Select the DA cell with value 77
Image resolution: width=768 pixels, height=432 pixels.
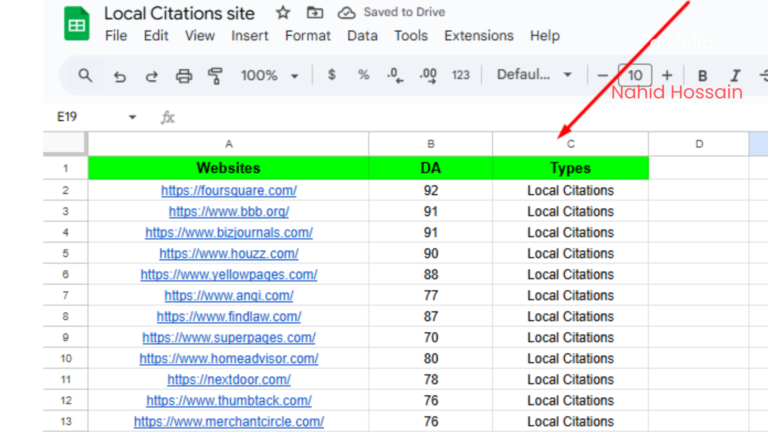point(431,296)
